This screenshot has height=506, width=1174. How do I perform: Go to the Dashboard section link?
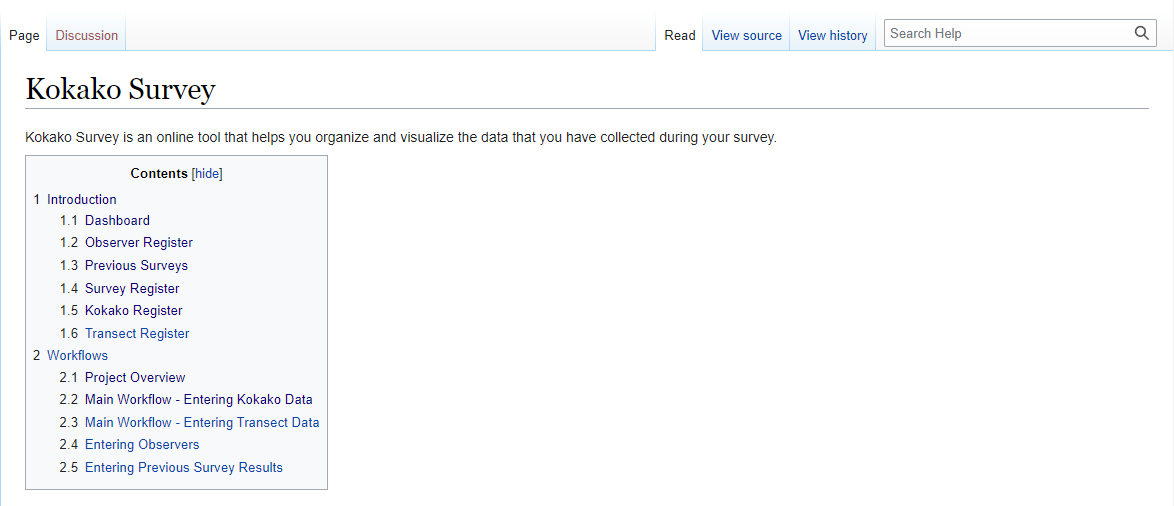118,220
